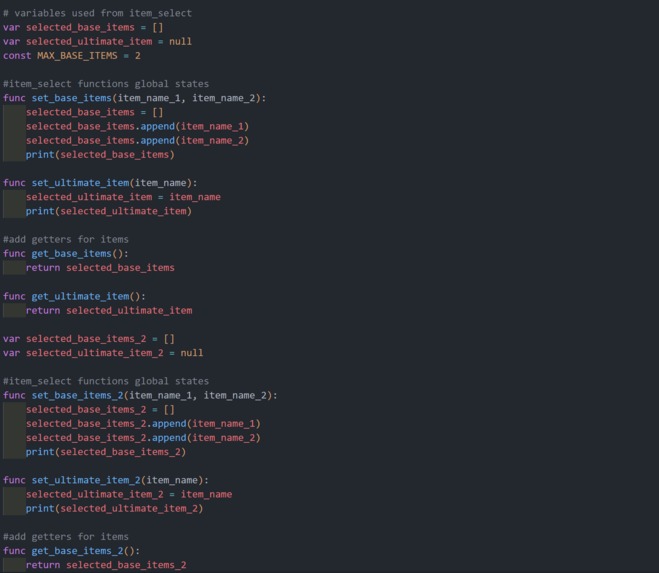Click the line 'var selected_ultimate_item_2 = null'
Image resolution: width=659 pixels, height=573 pixels.
point(103,353)
